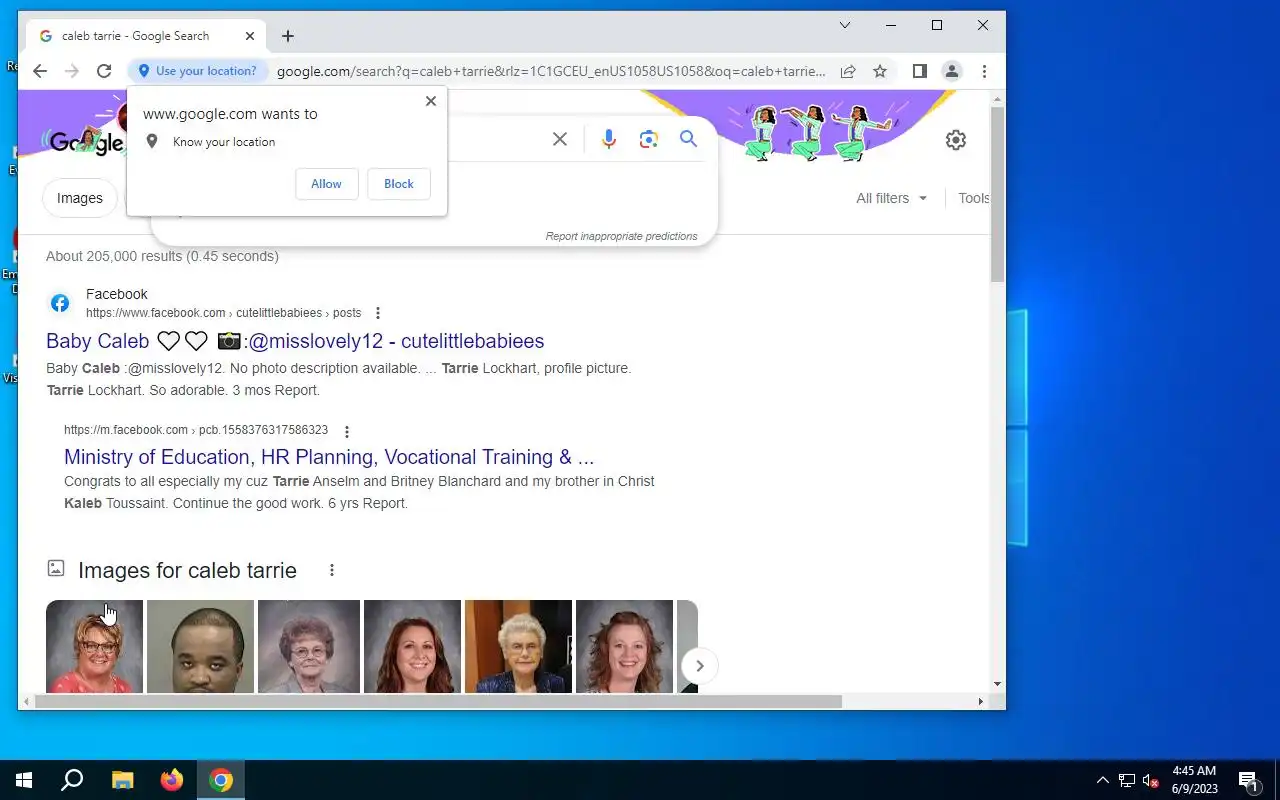This screenshot has height=800, width=1280.
Task: Open 'Ministry of Education, HR Planning' result
Action: click(x=329, y=457)
